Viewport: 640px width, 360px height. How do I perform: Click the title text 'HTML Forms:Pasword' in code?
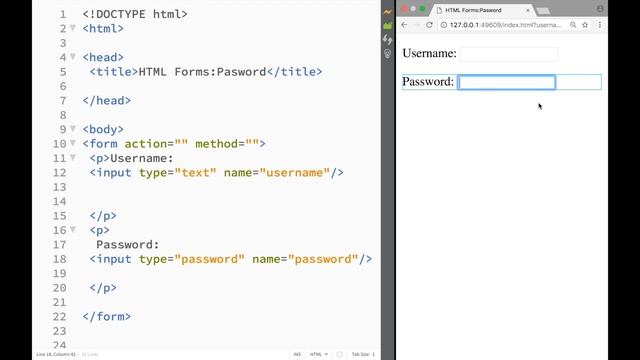coord(202,72)
